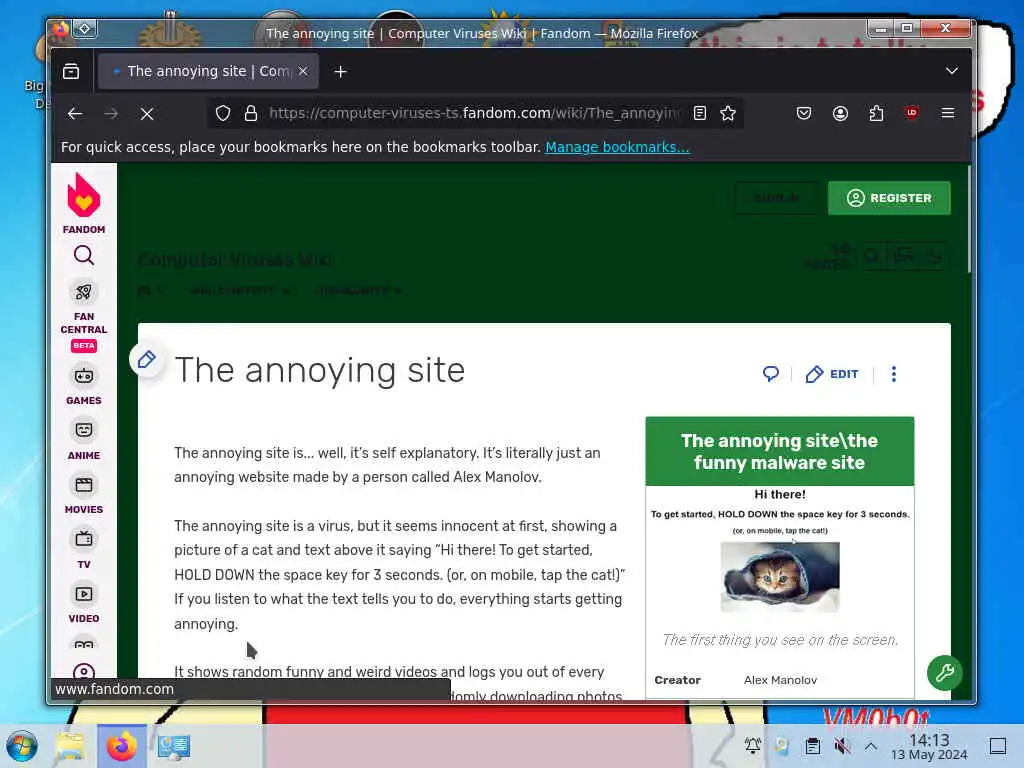Image resolution: width=1024 pixels, height=768 pixels.
Task: Expand the list all tabs chevron
Action: [952, 71]
